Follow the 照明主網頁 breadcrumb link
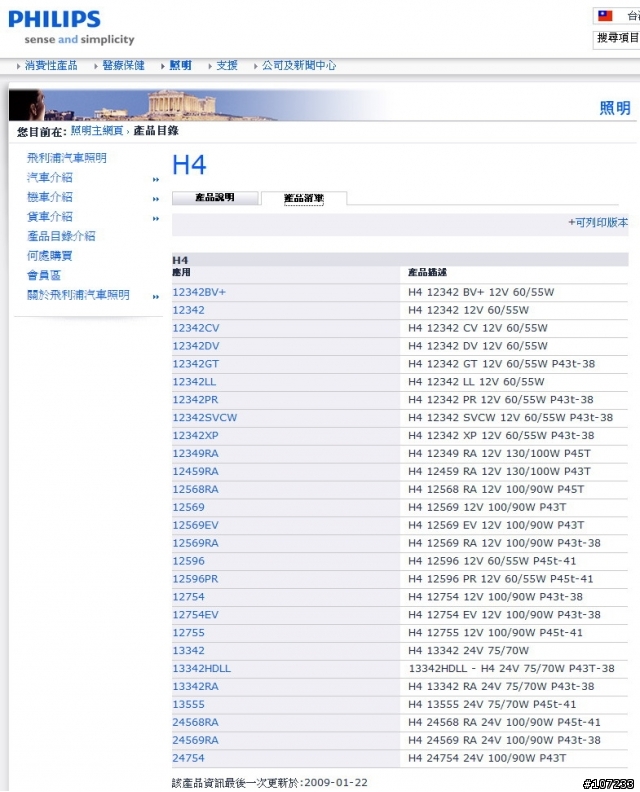640x792 pixels. pos(97,131)
